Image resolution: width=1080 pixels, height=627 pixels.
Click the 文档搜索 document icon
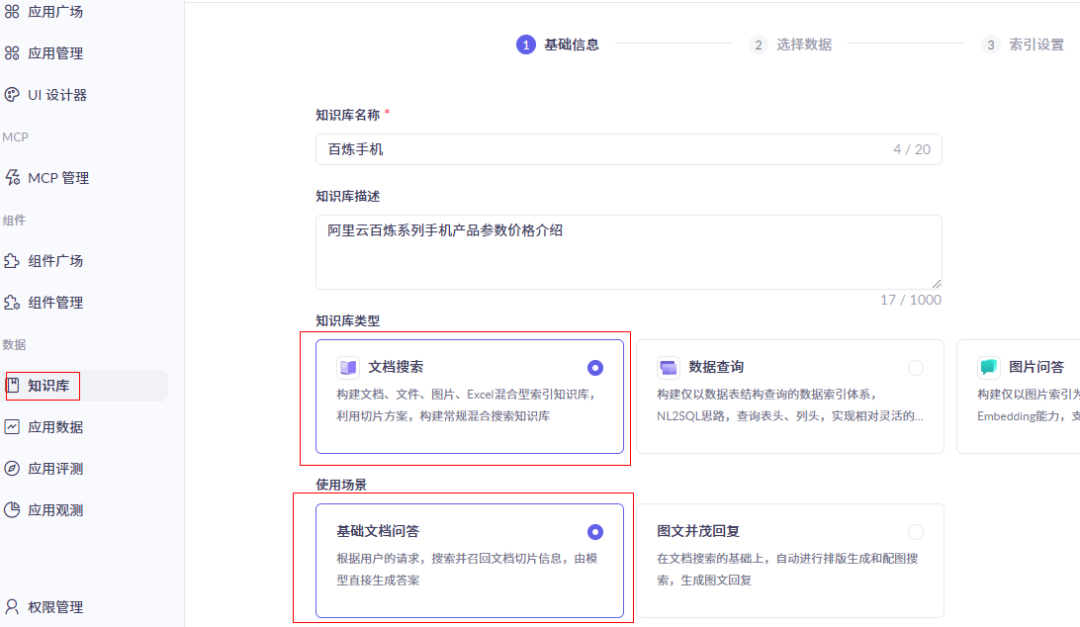point(348,367)
